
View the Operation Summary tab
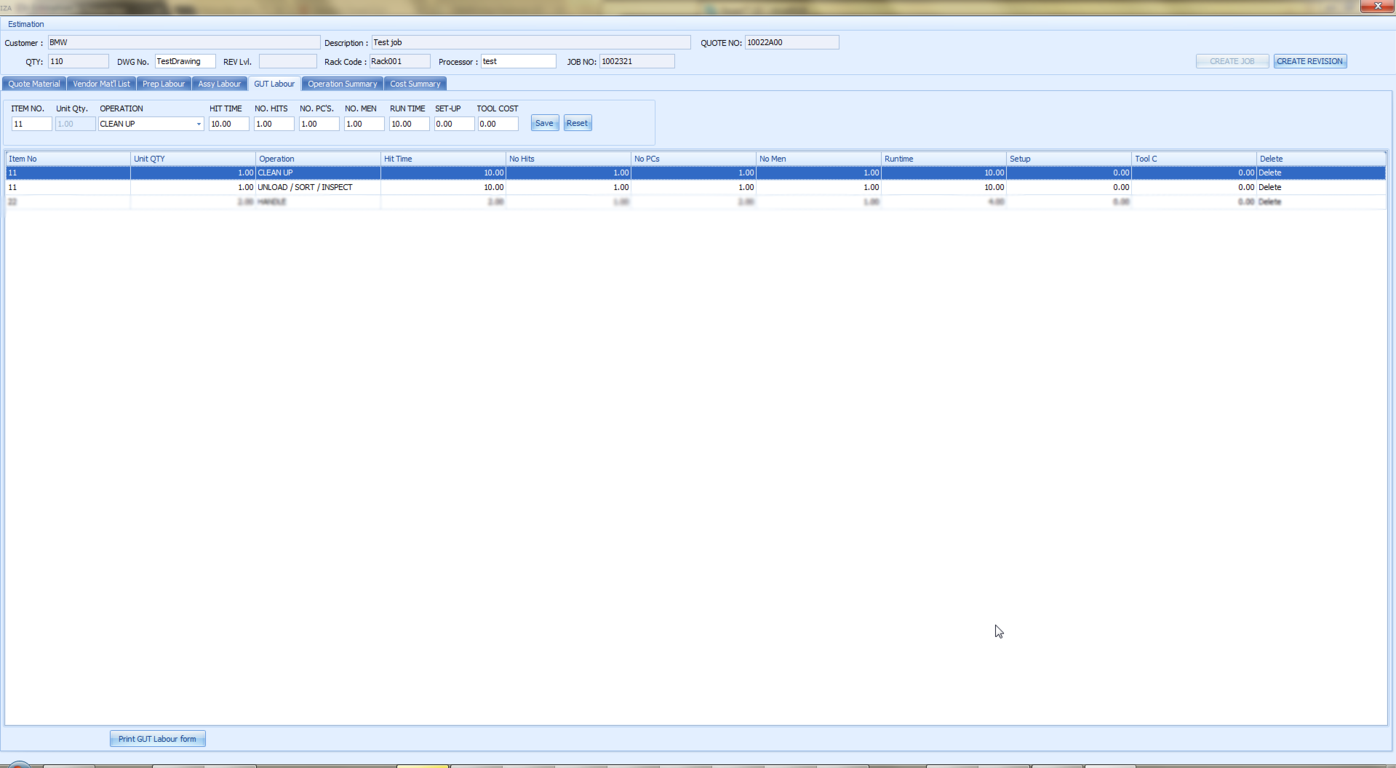pyautogui.click(x=342, y=84)
